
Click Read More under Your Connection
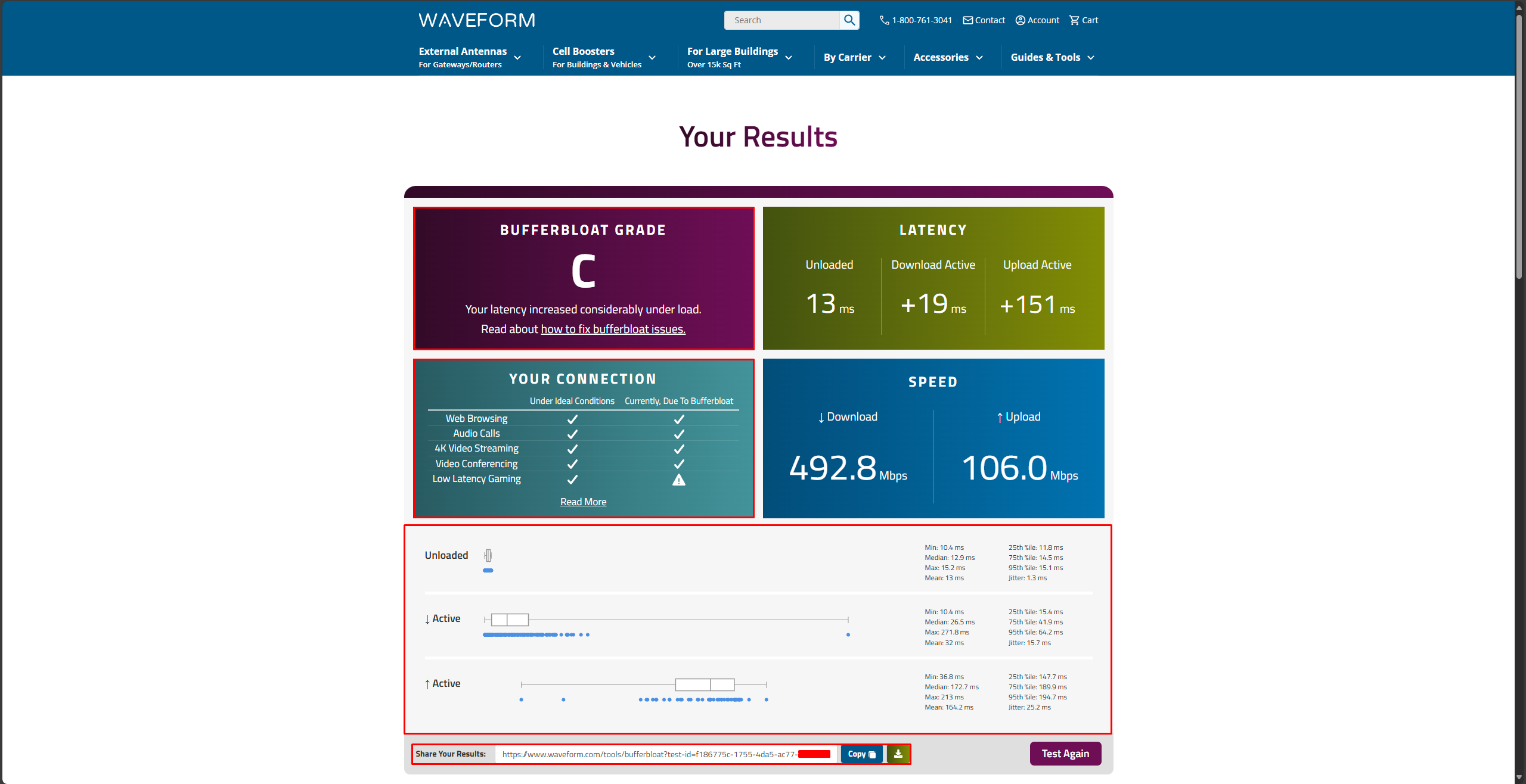(x=583, y=502)
